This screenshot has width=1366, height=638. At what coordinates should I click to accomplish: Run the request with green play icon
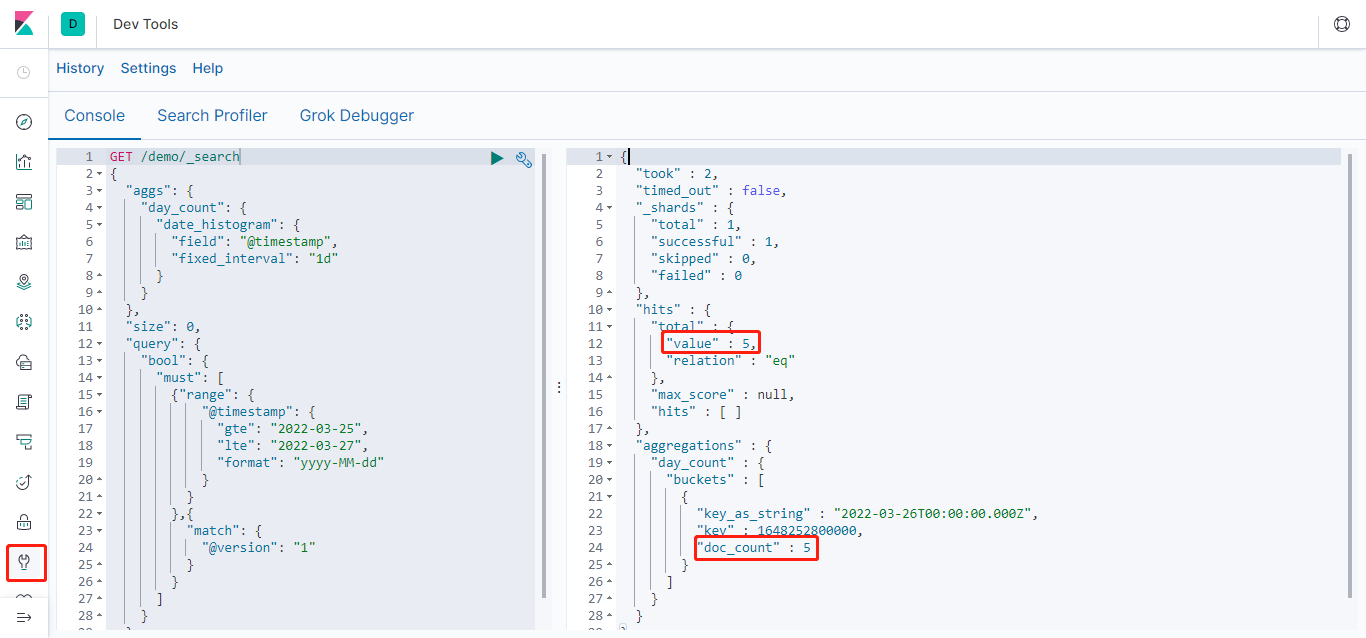(x=497, y=158)
